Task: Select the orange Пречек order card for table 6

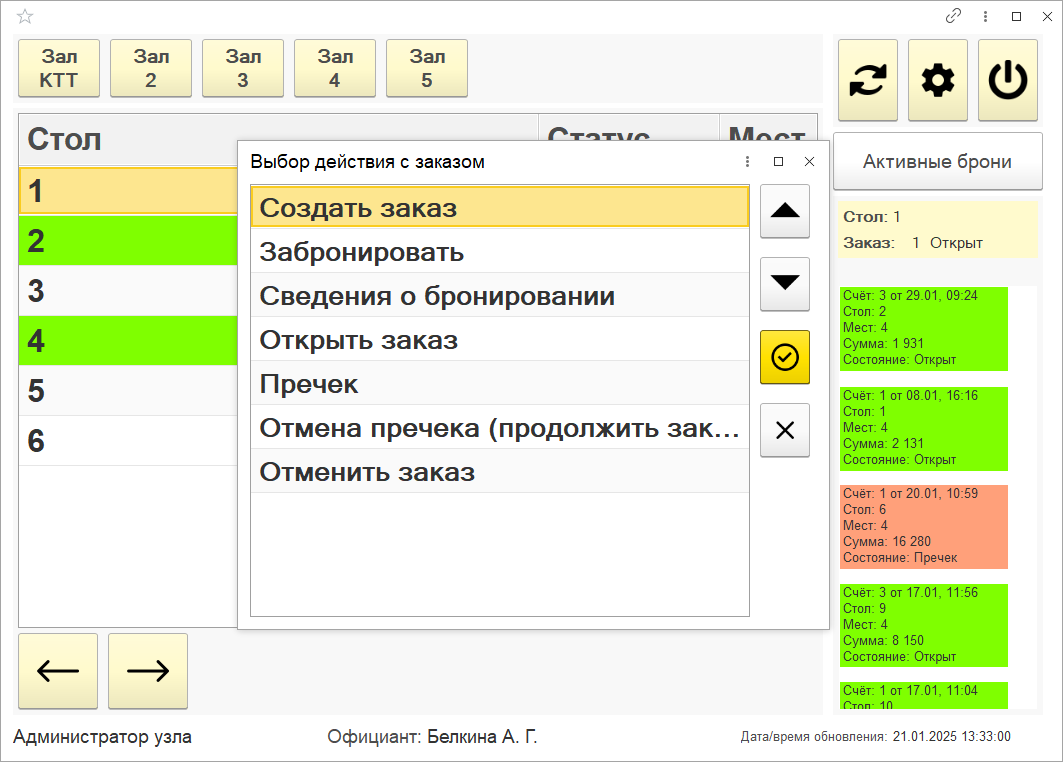Action: click(x=923, y=526)
